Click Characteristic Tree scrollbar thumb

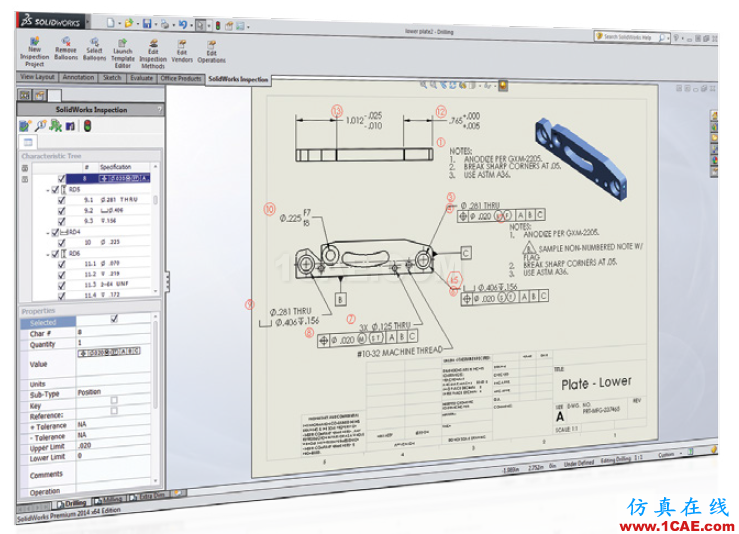pos(155,200)
